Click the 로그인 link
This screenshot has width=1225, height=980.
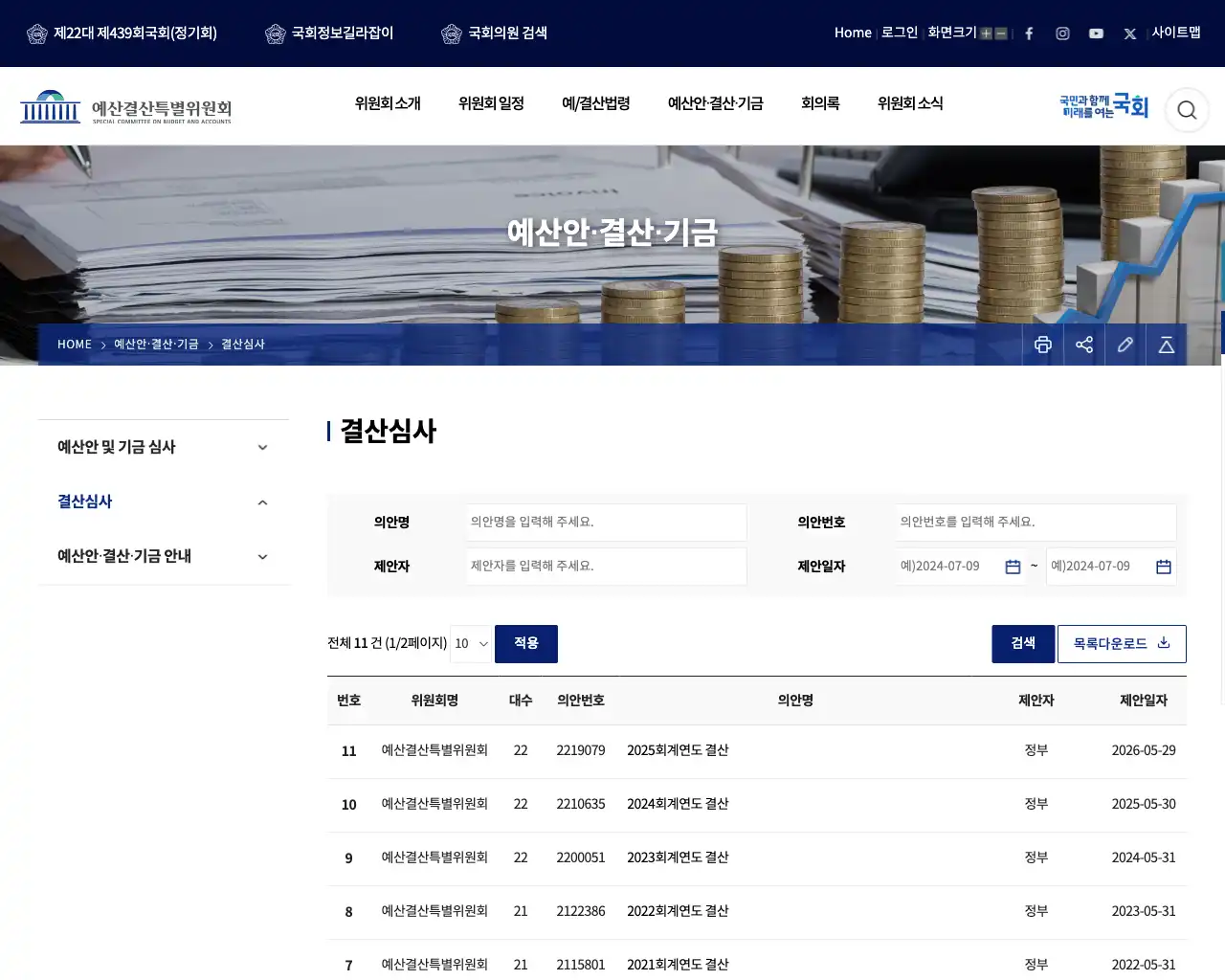pyautogui.click(x=900, y=33)
